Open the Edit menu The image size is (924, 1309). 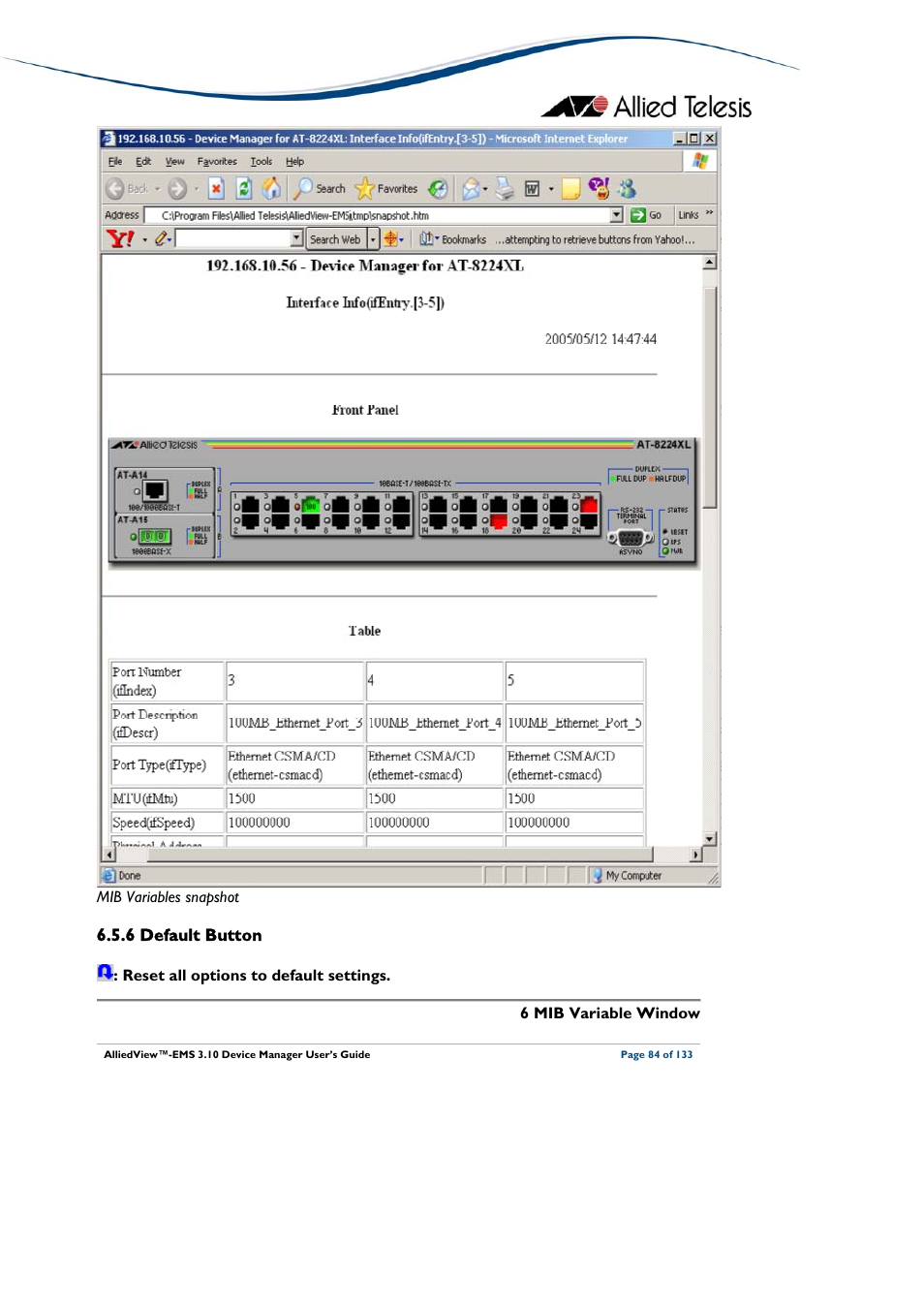click(143, 162)
